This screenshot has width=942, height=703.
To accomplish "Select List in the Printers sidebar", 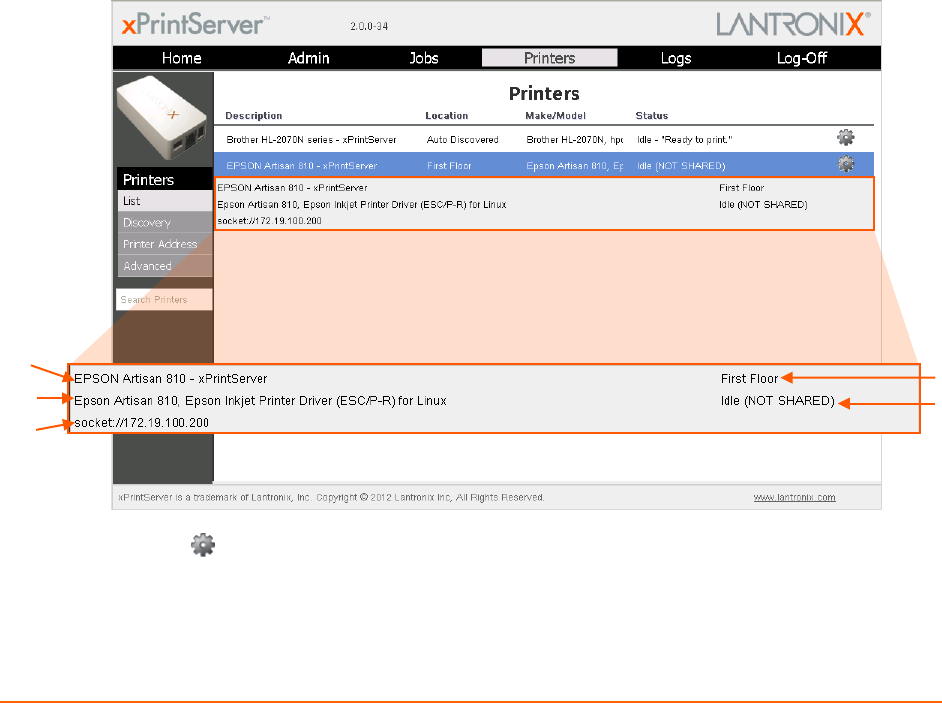I will (165, 201).
